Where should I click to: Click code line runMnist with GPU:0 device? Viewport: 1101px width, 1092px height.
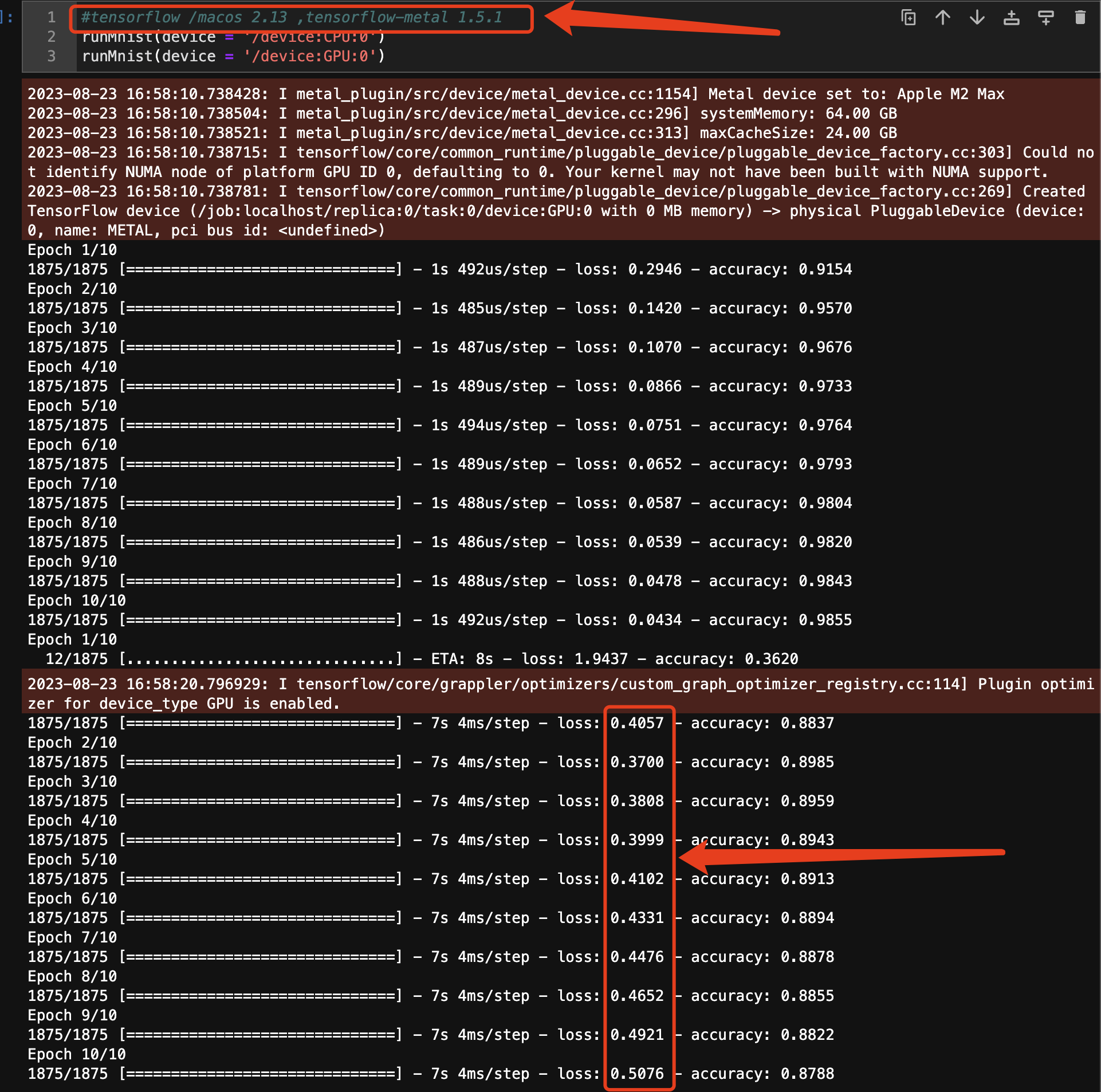(x=233, y=56)
